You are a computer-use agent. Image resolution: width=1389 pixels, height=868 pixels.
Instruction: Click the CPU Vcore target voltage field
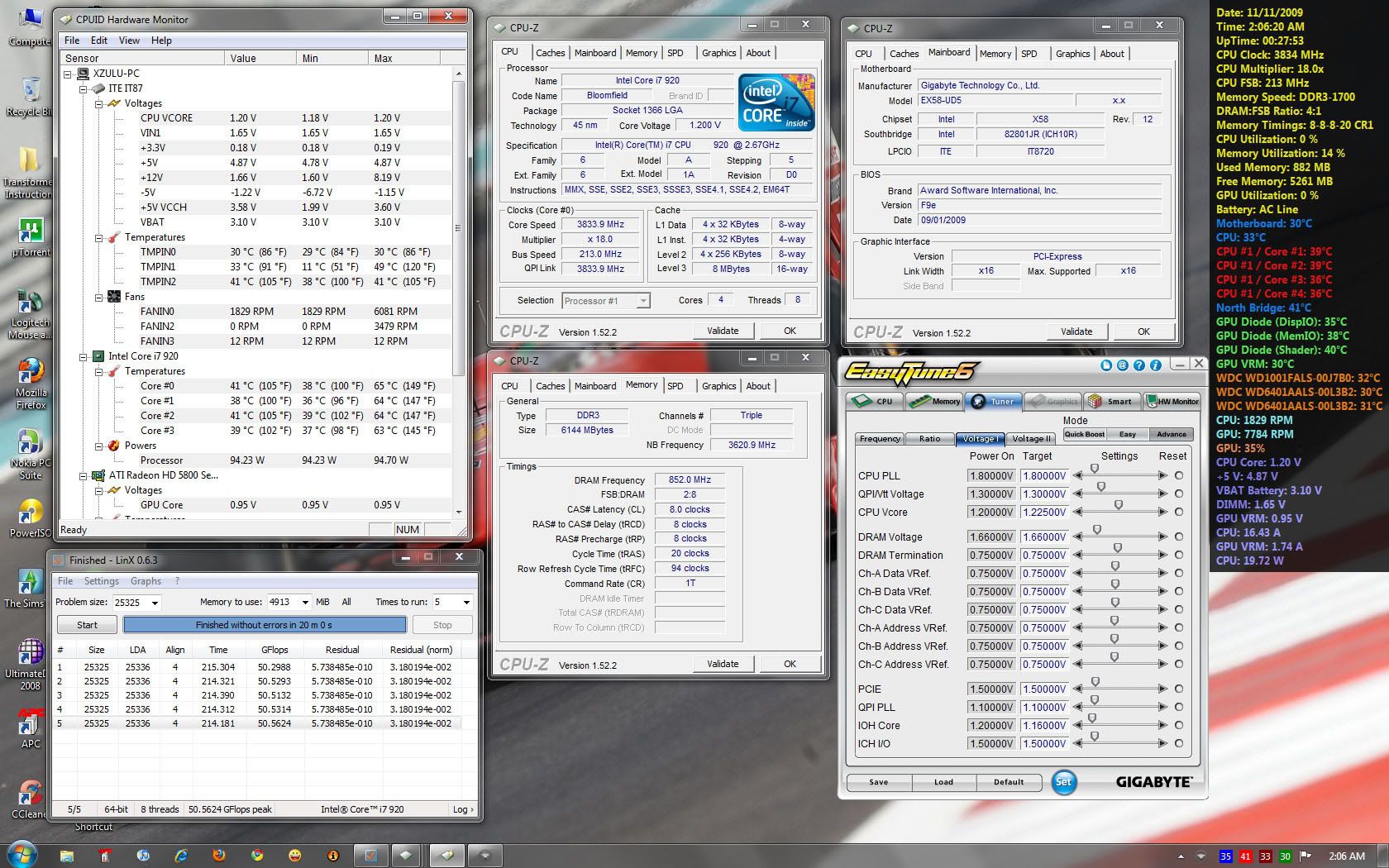tap(1044, 512)
